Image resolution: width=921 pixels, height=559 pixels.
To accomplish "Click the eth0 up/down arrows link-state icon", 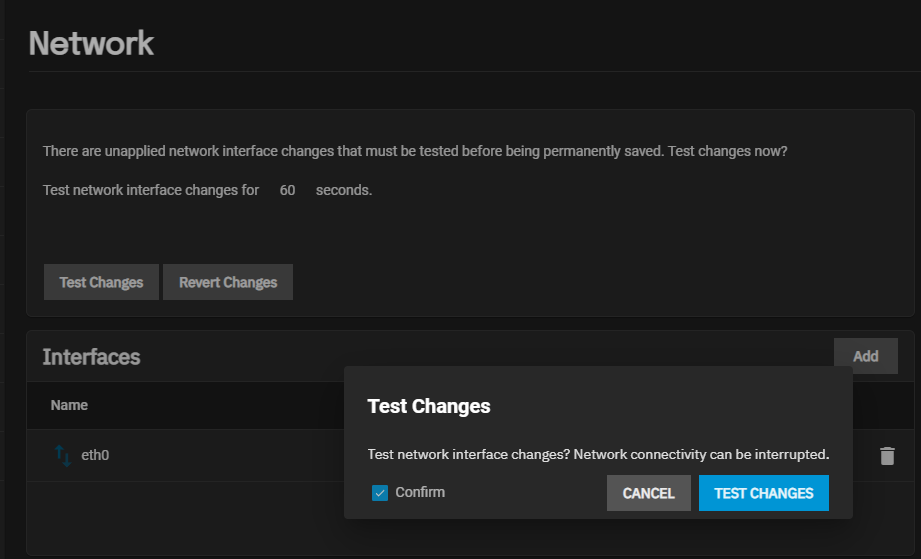I will click(x=64, y=456).
